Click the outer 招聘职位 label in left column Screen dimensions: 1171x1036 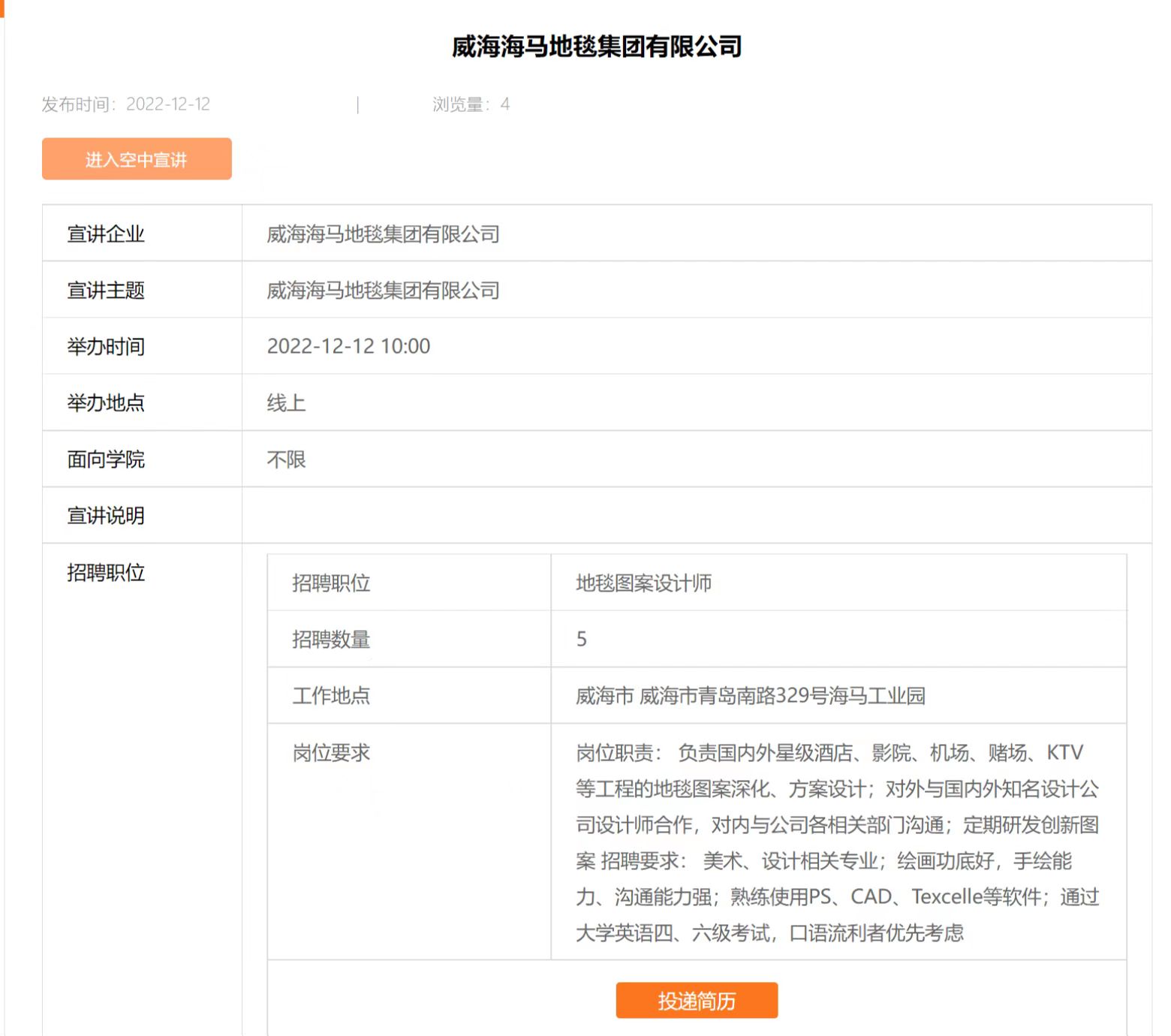point(106,573)
